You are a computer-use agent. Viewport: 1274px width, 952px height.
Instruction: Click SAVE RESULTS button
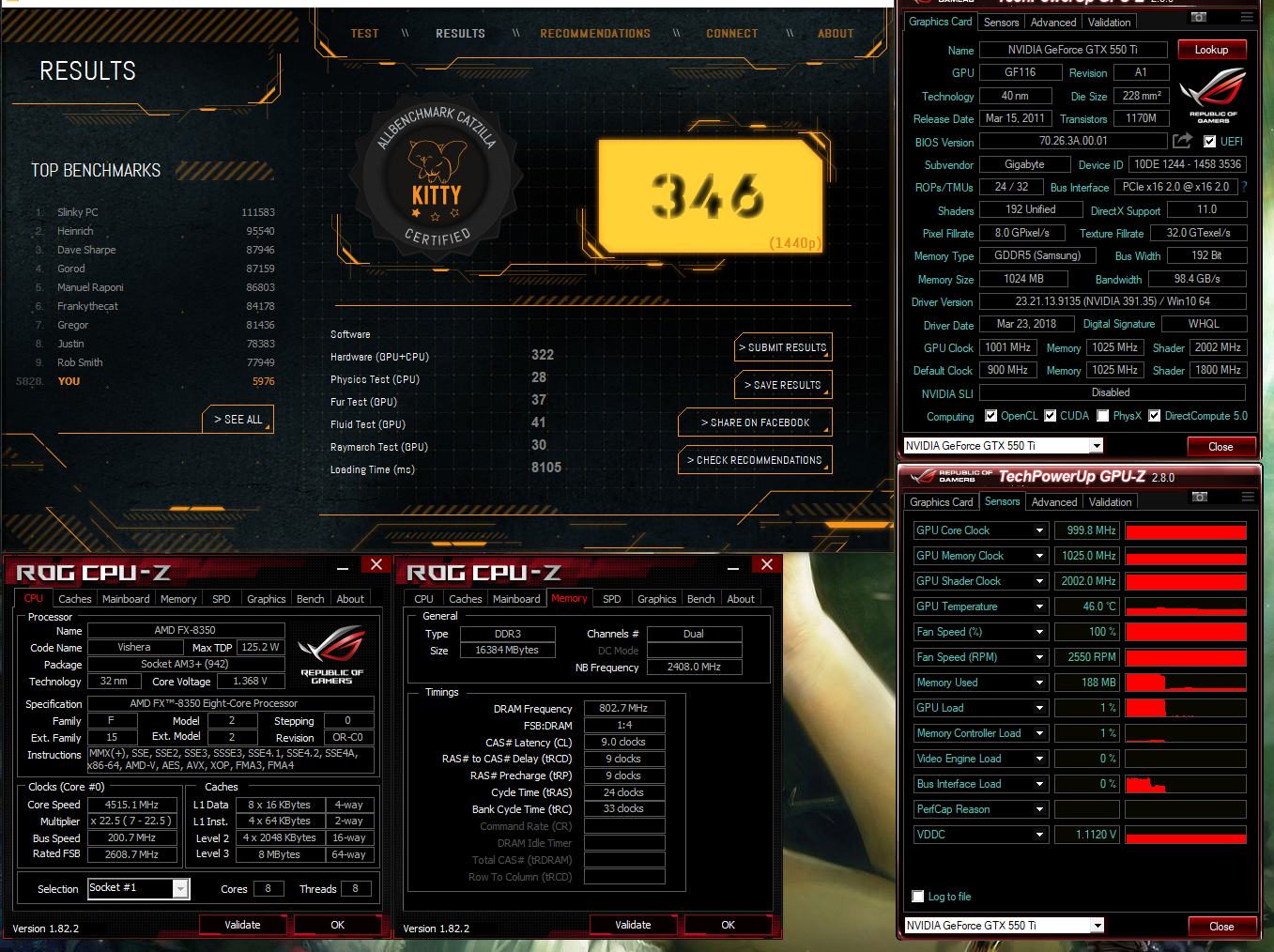click(x=784, y=385)
